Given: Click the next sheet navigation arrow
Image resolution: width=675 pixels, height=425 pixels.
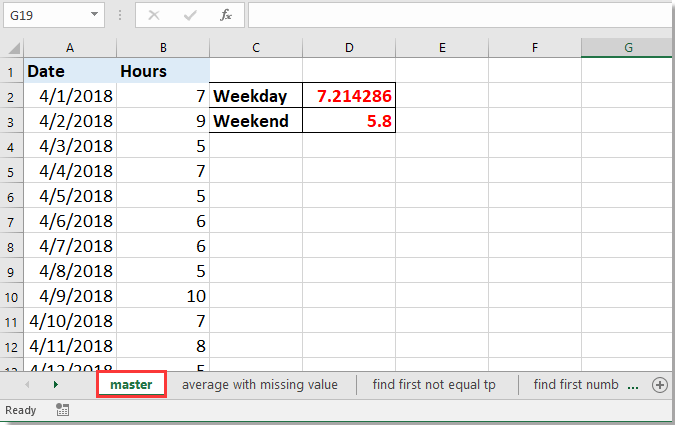Looking at the screenshot, I should tap(55, 385).
